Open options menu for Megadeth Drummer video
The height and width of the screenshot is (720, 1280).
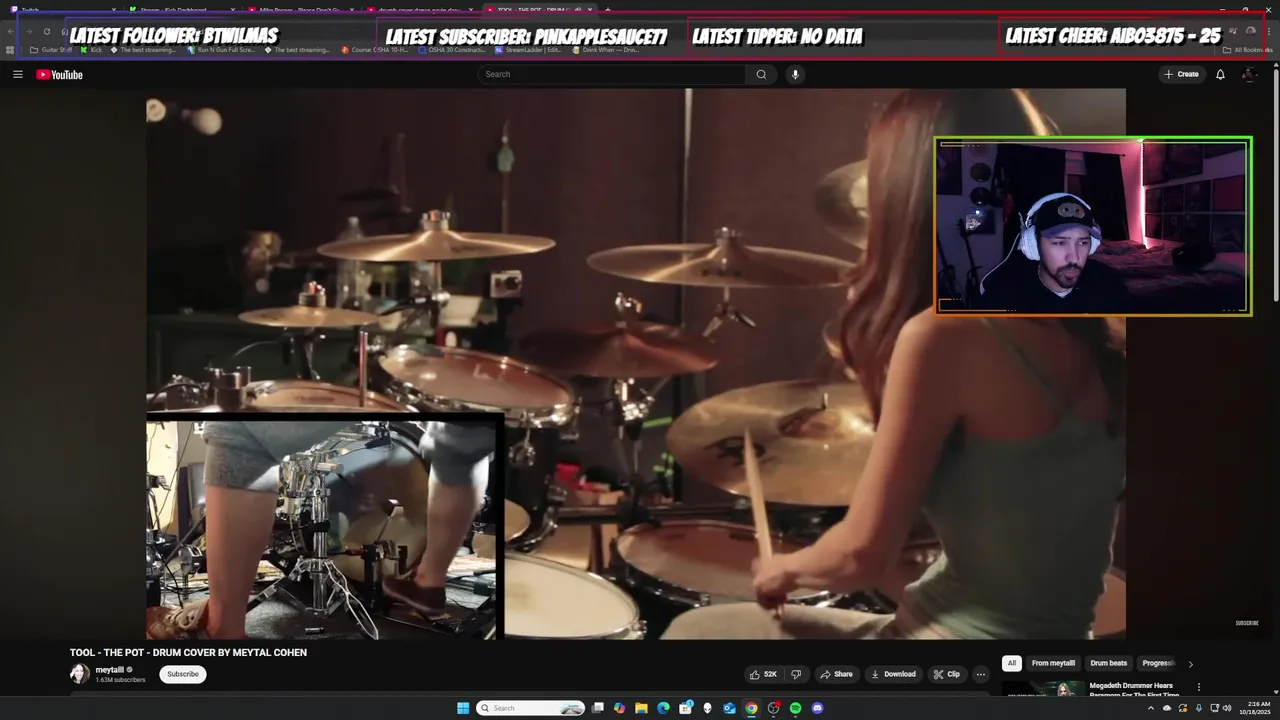(x=1198, y=687)
